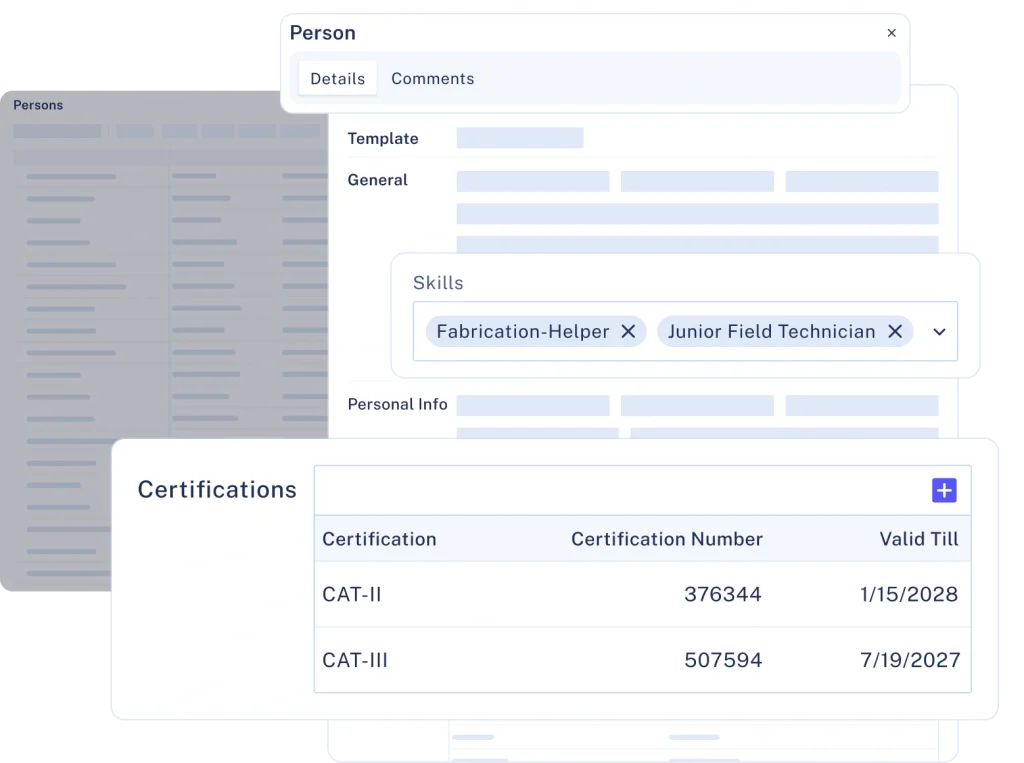
Task: Change the 7/19/2027 valid till date
Action: (x=909, y=660)
